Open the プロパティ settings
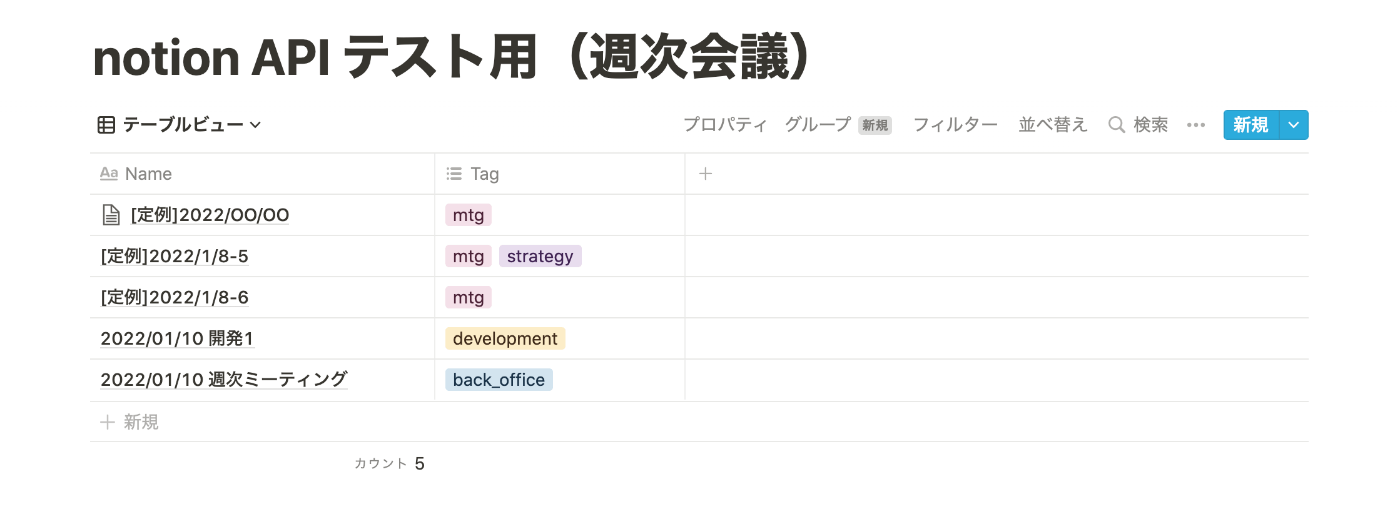Screen dimensions: 1400x522 pyautogui.click(x=725, y=125)
